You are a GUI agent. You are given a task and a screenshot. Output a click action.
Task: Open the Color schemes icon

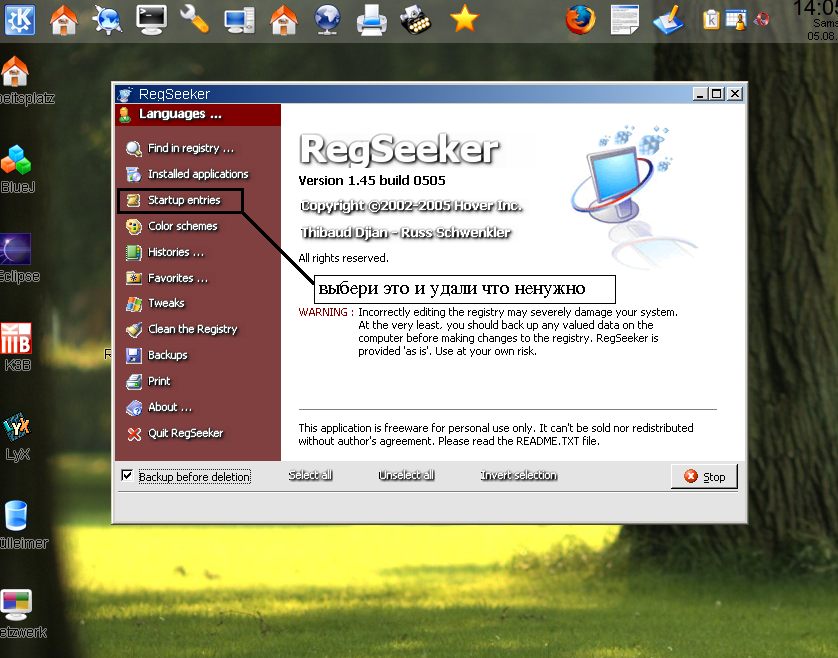coord(133,226)
